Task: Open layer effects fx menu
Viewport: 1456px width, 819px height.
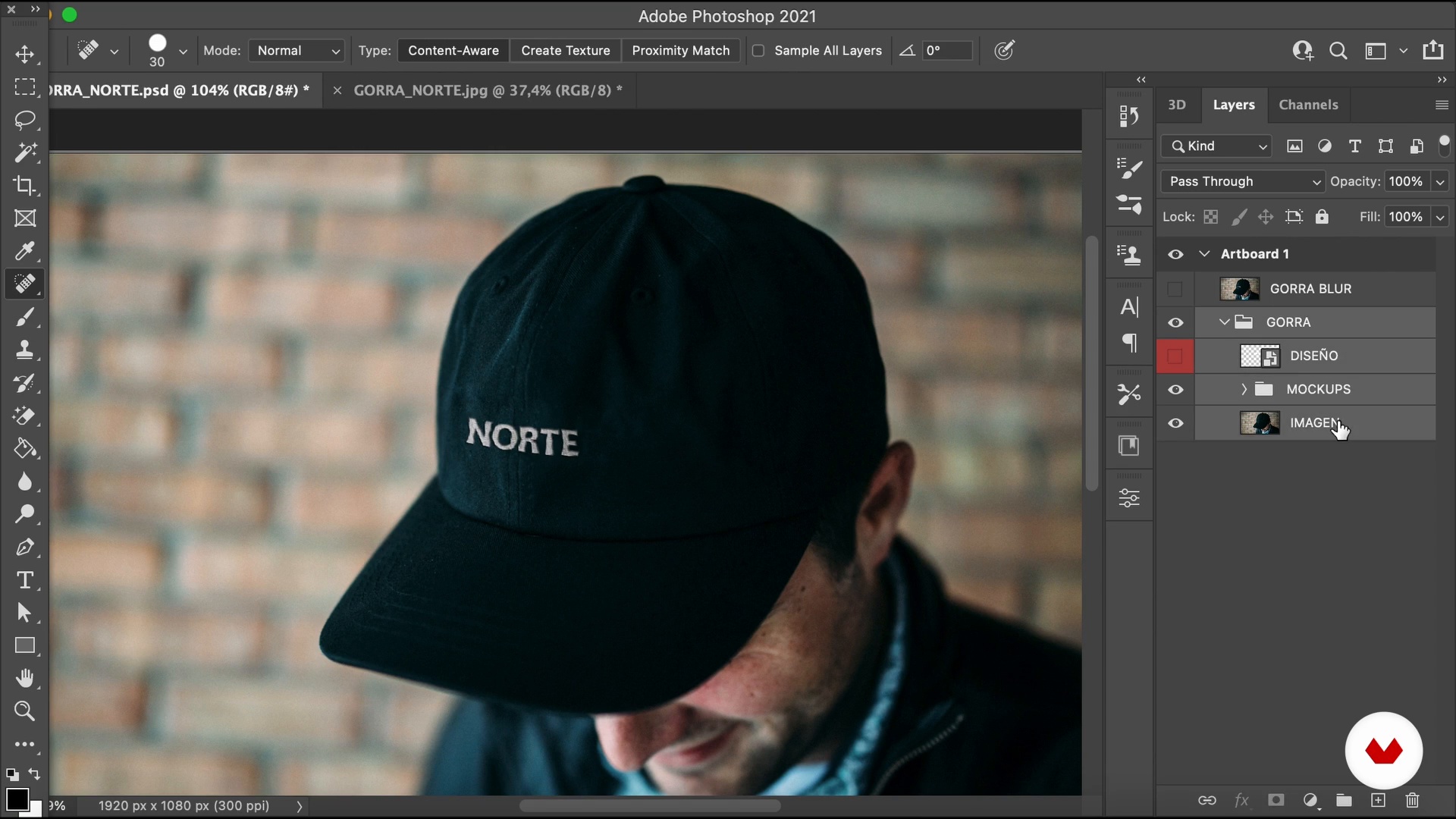Action: (1241, 800)
